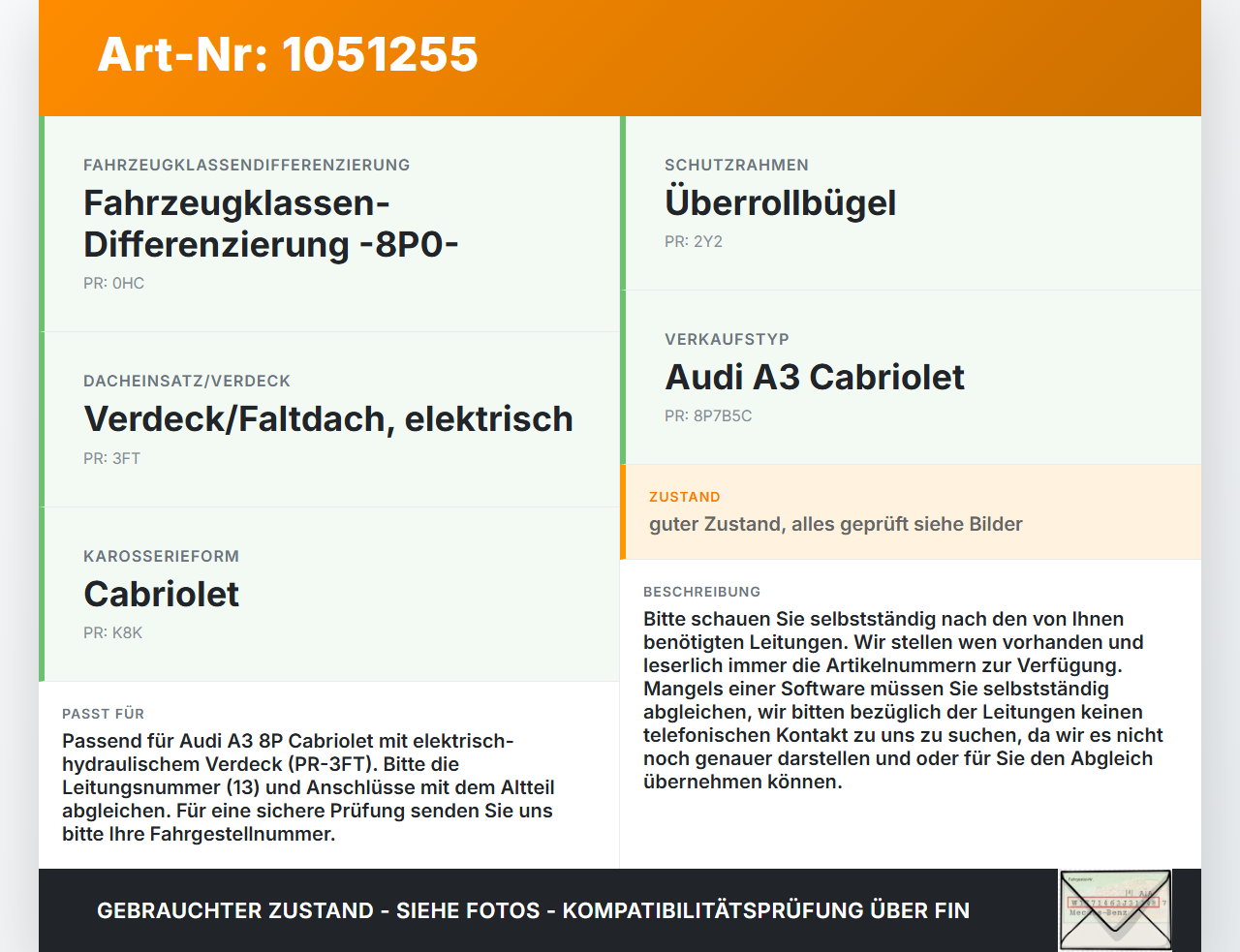Viewport: 1240px width, 952px height.
Task: Click the PR: 3FT code
Action: [111, 459]
